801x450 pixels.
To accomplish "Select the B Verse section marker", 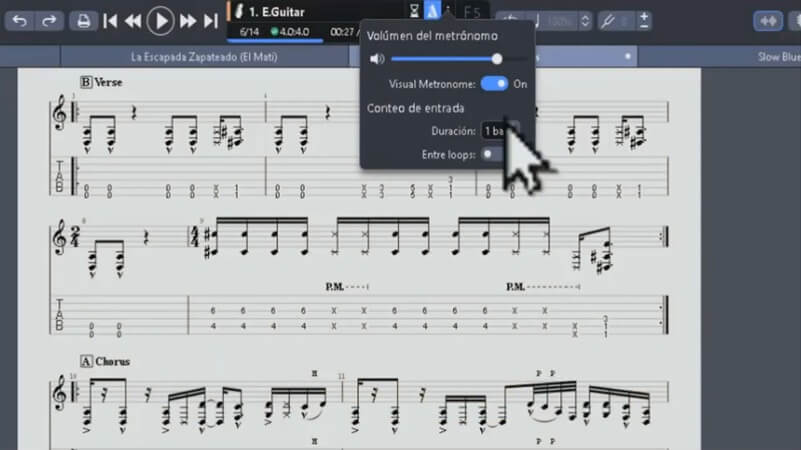I will (x=101, y=82).
